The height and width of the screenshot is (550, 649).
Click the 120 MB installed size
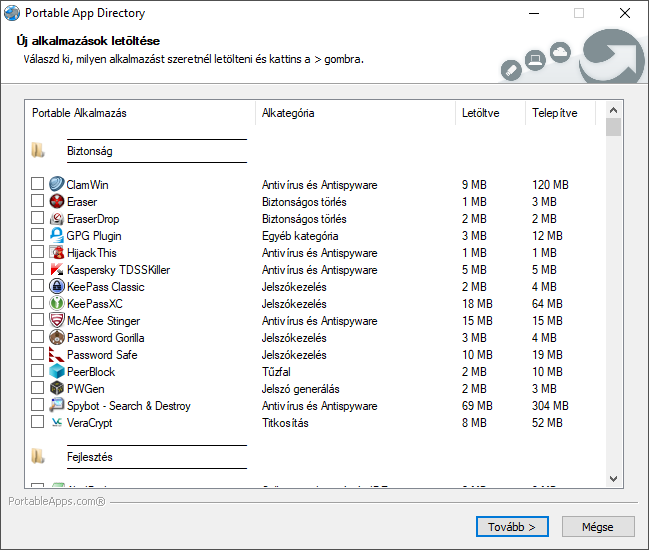tap(550, 185)
